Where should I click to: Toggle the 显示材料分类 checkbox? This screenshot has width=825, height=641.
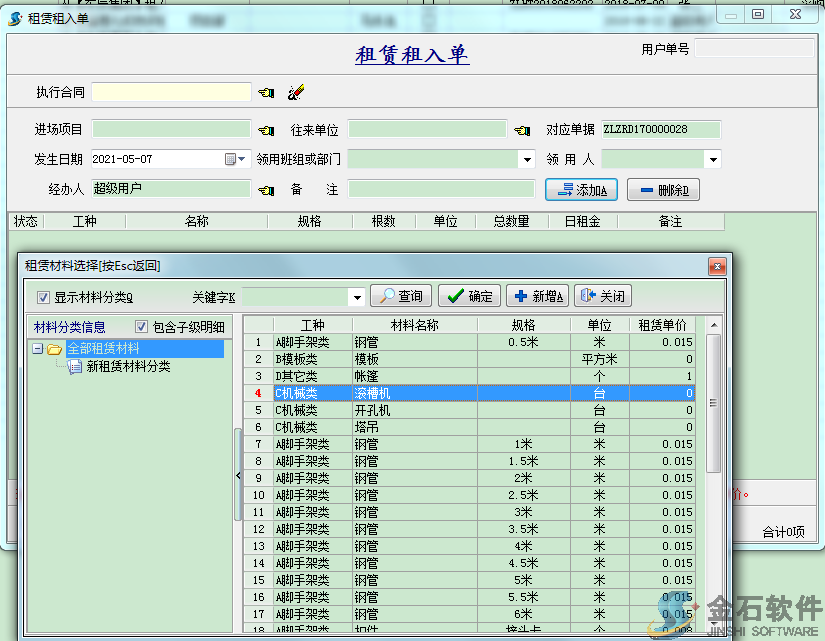pyautogui.click(x=43, y=297)
